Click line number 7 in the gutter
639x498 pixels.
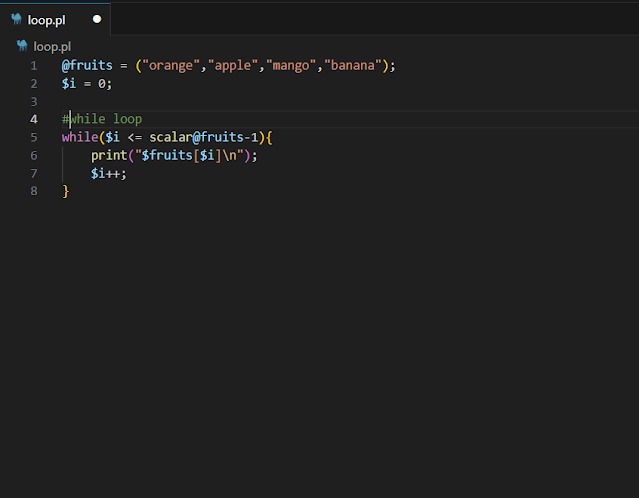(34, 174)
